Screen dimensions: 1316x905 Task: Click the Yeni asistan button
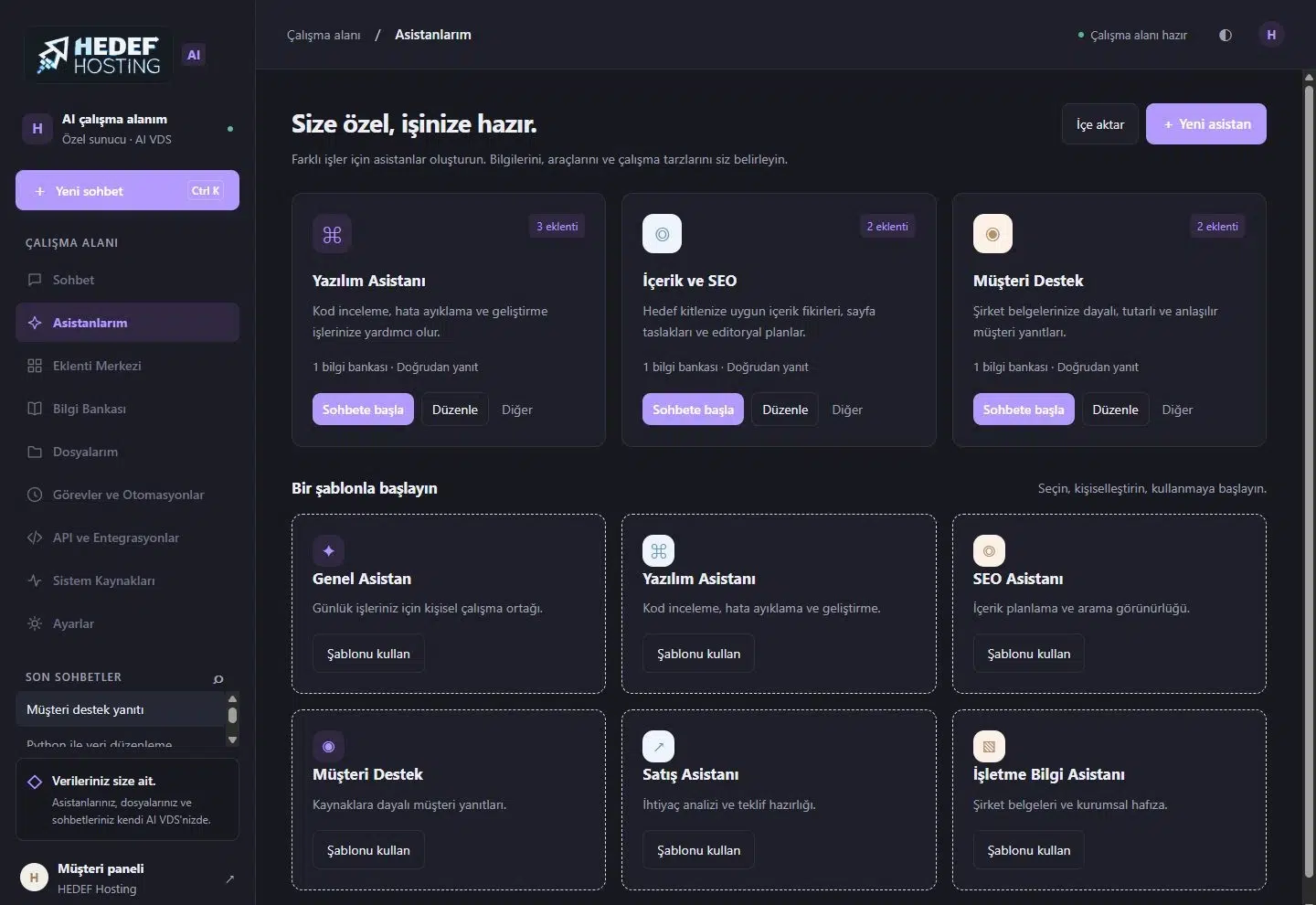pyautogui.click(x=1206, y=124)
